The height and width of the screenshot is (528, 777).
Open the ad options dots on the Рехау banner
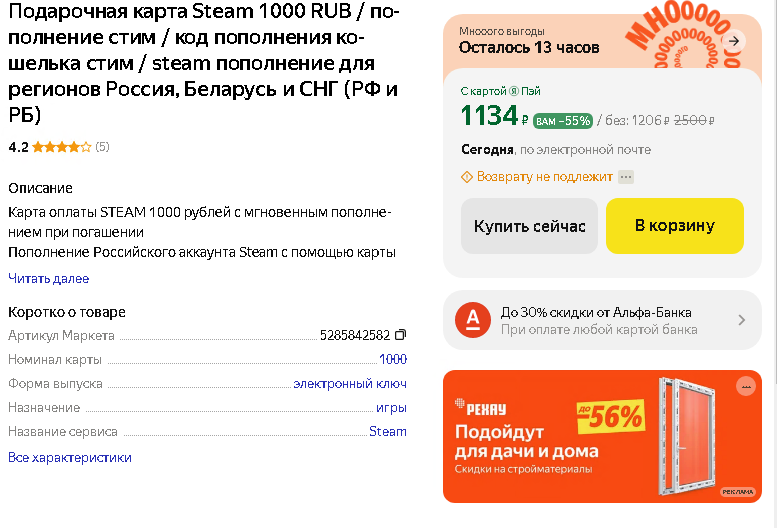pyautogui.click(x=746, y=386)
